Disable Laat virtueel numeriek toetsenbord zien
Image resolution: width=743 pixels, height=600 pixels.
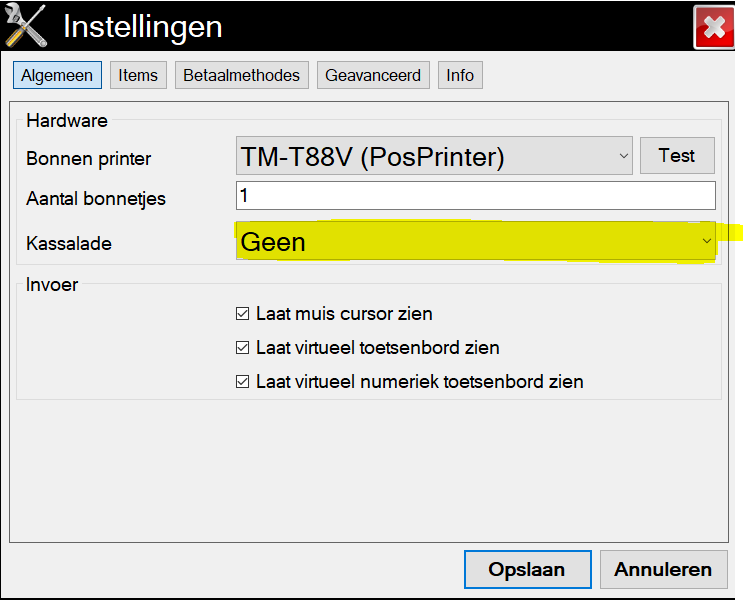click(242, 382)
